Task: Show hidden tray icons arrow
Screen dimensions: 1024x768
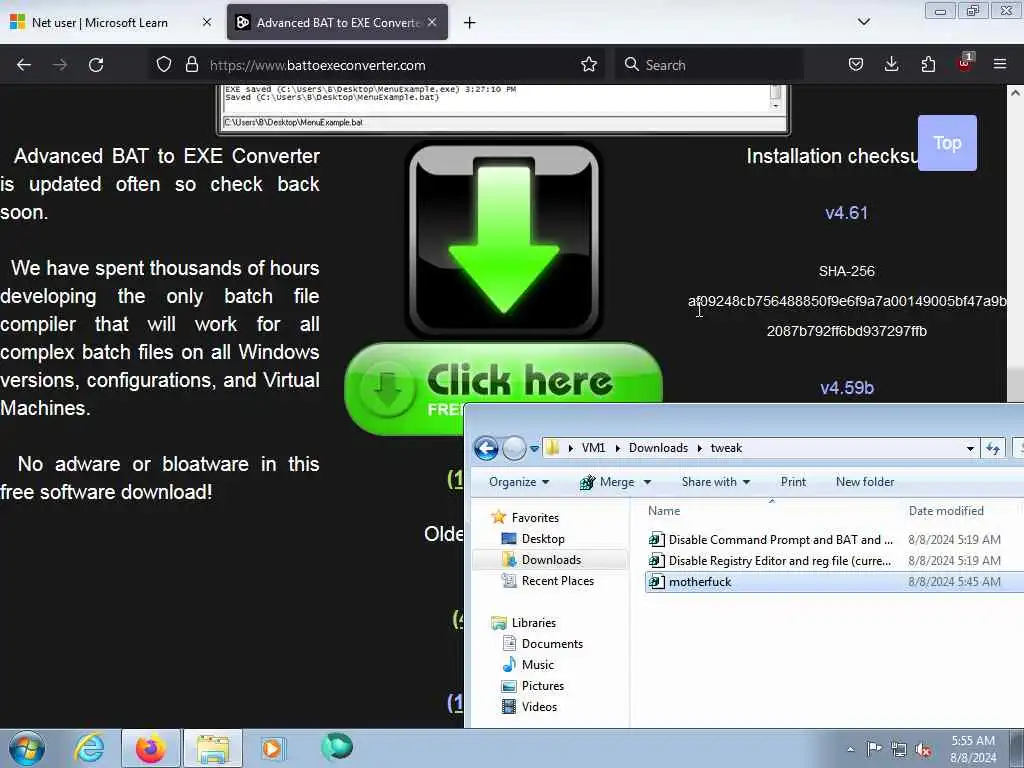Action: tap(850, 749)
